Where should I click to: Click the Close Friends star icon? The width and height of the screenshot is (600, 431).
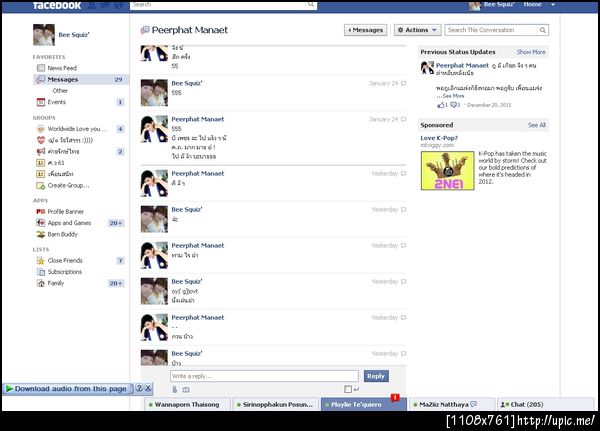point(41,261)
